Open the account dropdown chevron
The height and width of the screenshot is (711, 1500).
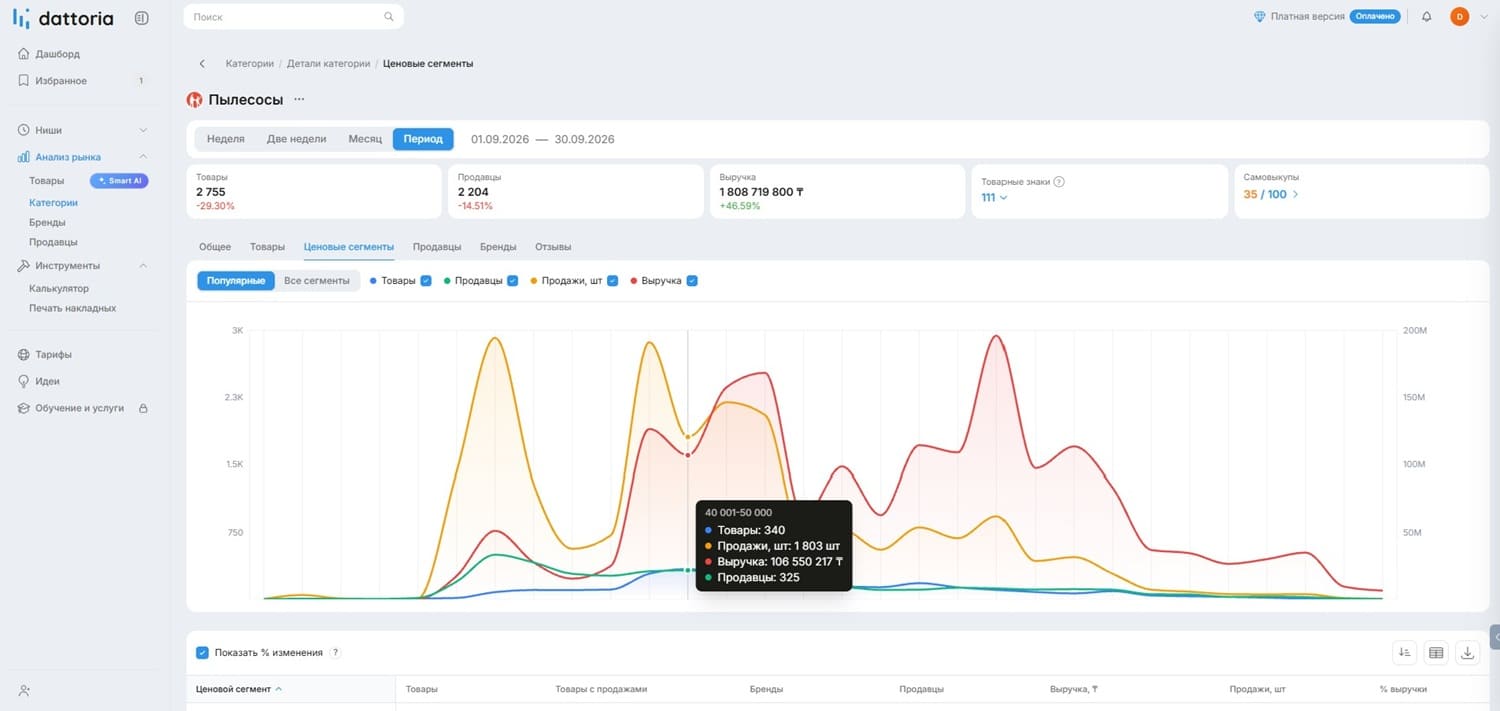coord(1484,17)
